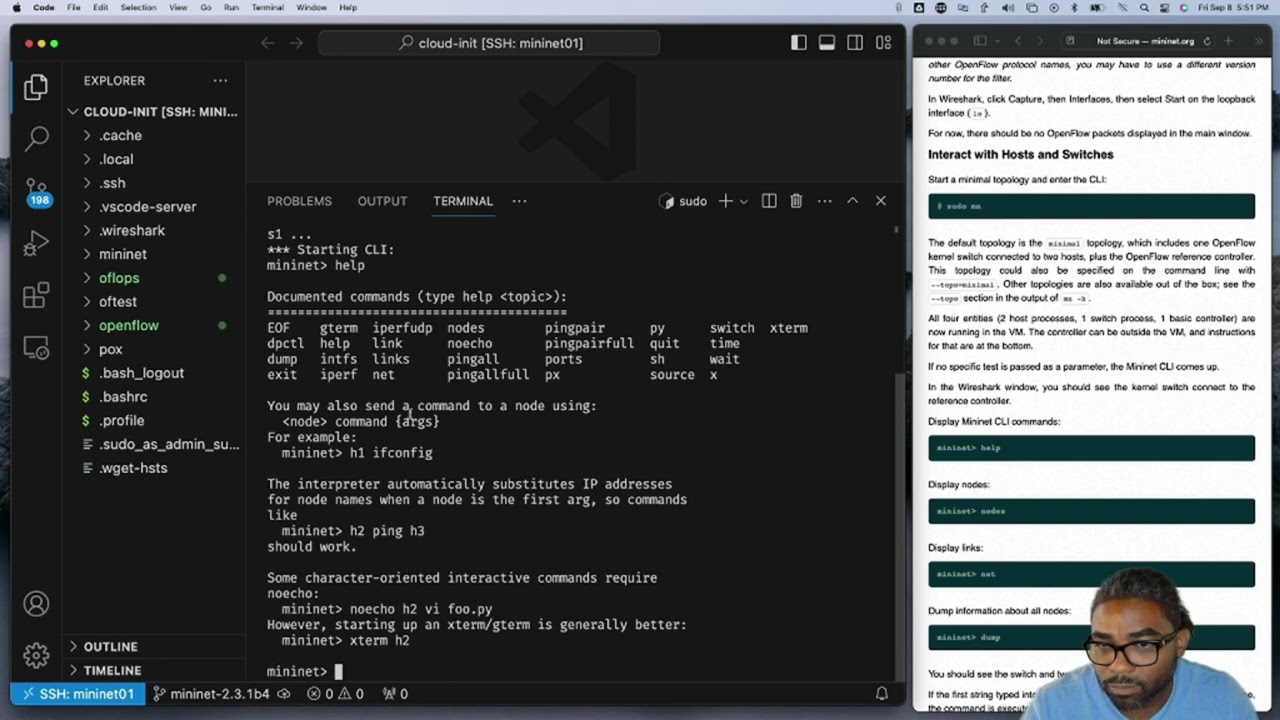Click the command center search box
The height and width of the screenshot is (720, 1280).
pos(489,43)
